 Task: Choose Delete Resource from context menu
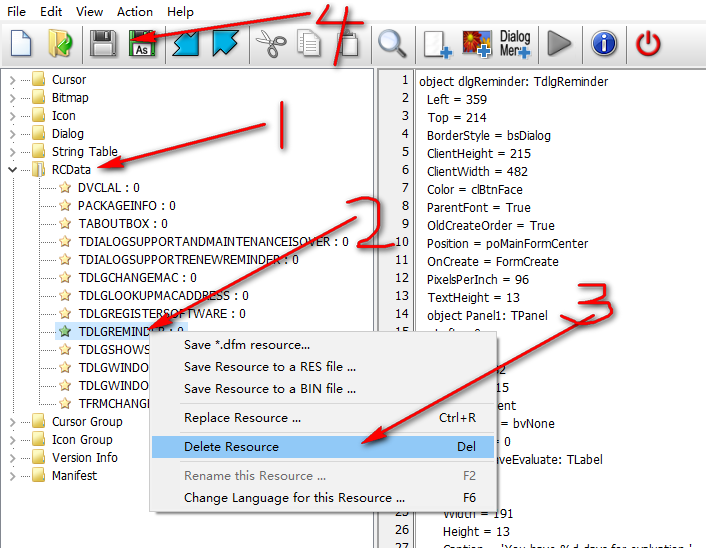(323, 447)
